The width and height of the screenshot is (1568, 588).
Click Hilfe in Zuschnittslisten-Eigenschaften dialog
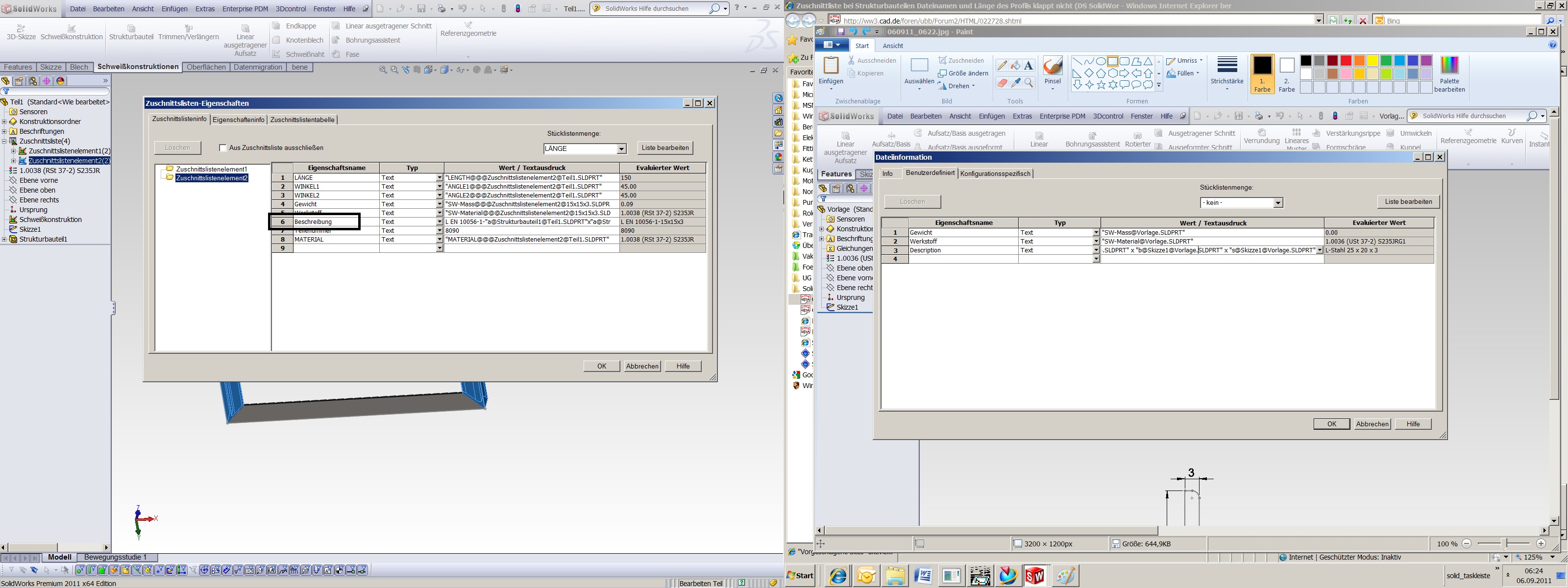[x=683, y=367]
